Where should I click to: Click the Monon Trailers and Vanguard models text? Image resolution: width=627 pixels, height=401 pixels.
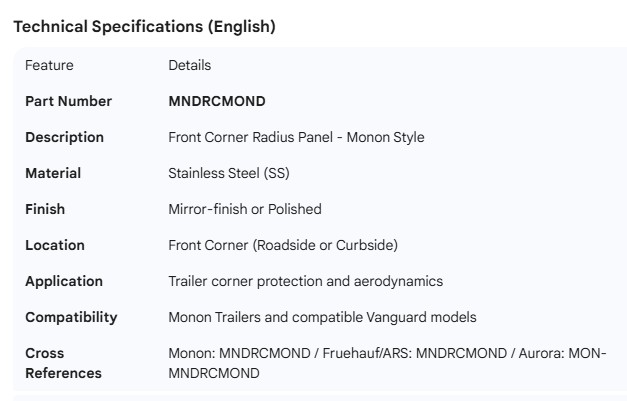coord(322,317)
